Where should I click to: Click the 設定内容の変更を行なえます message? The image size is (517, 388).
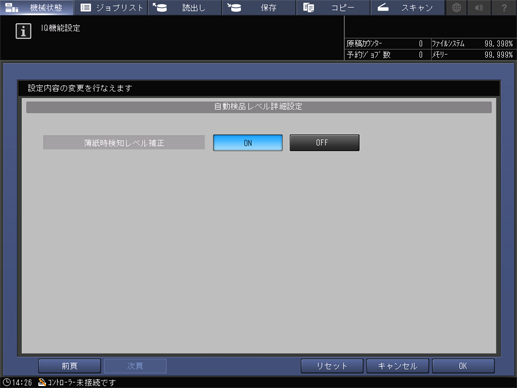pyautogui.click(x=80, y=88)
